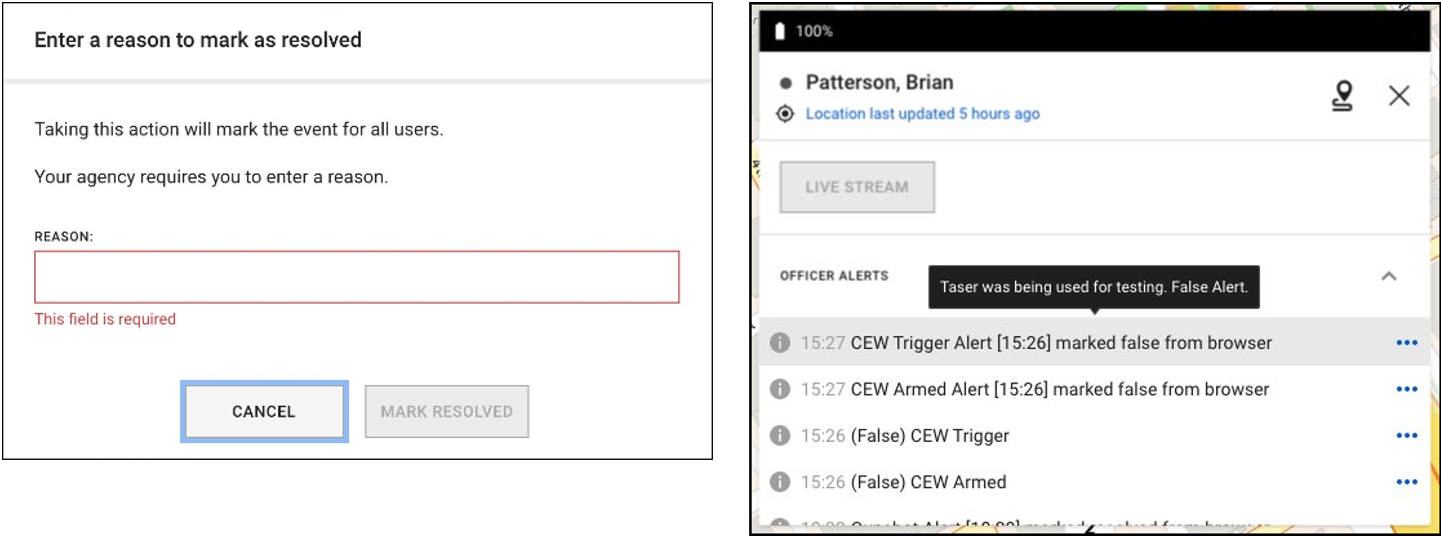This screenshot has height=536, width=1441.
Task: Click the Live Stream button
Action: 857,187
